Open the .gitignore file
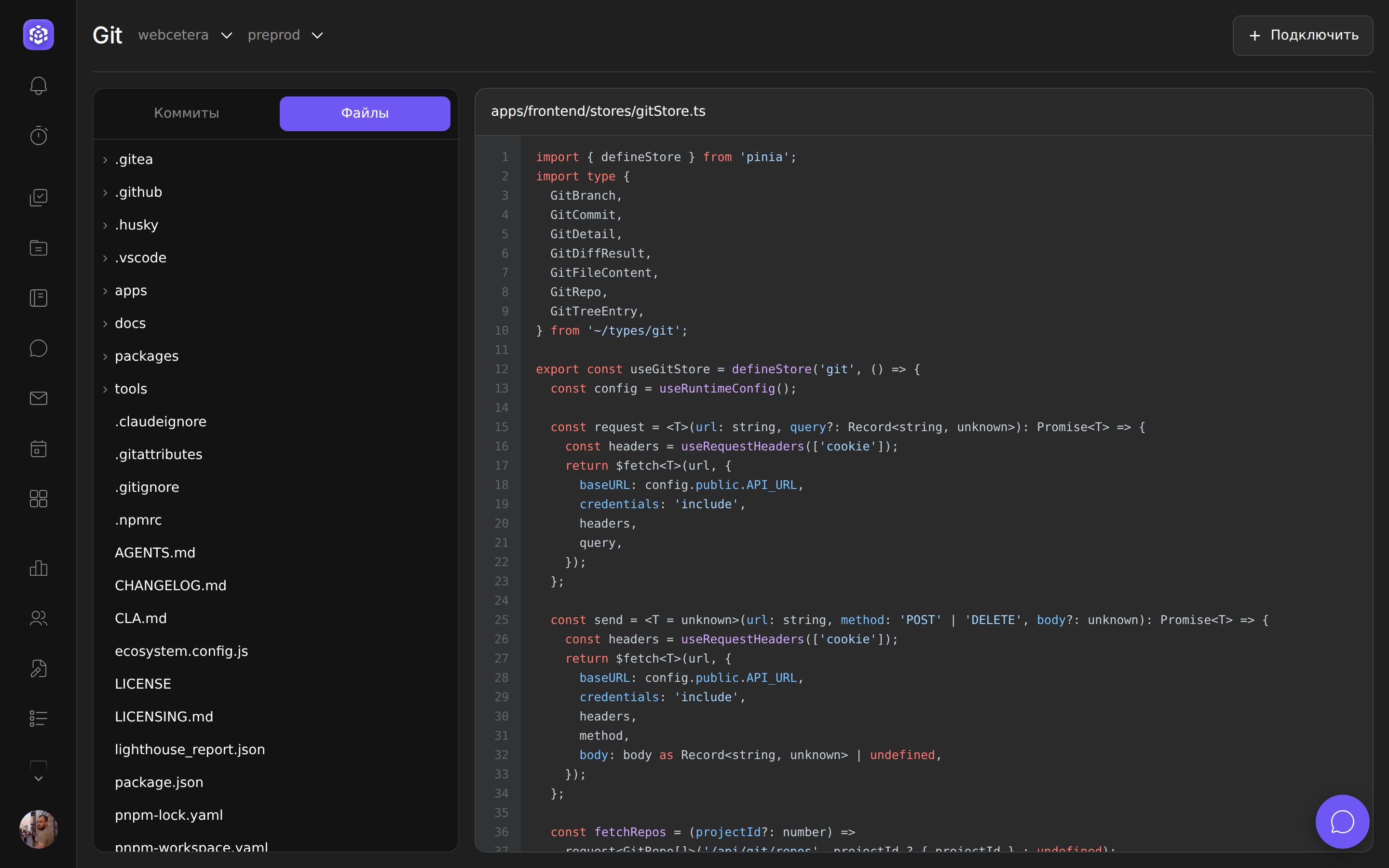This screenshot has width=1389, height=868. 275,487
